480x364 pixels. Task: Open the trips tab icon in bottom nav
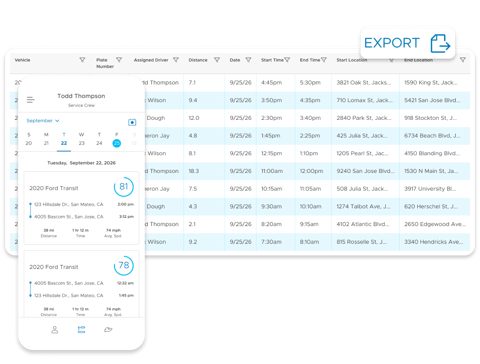coord(81,330)
